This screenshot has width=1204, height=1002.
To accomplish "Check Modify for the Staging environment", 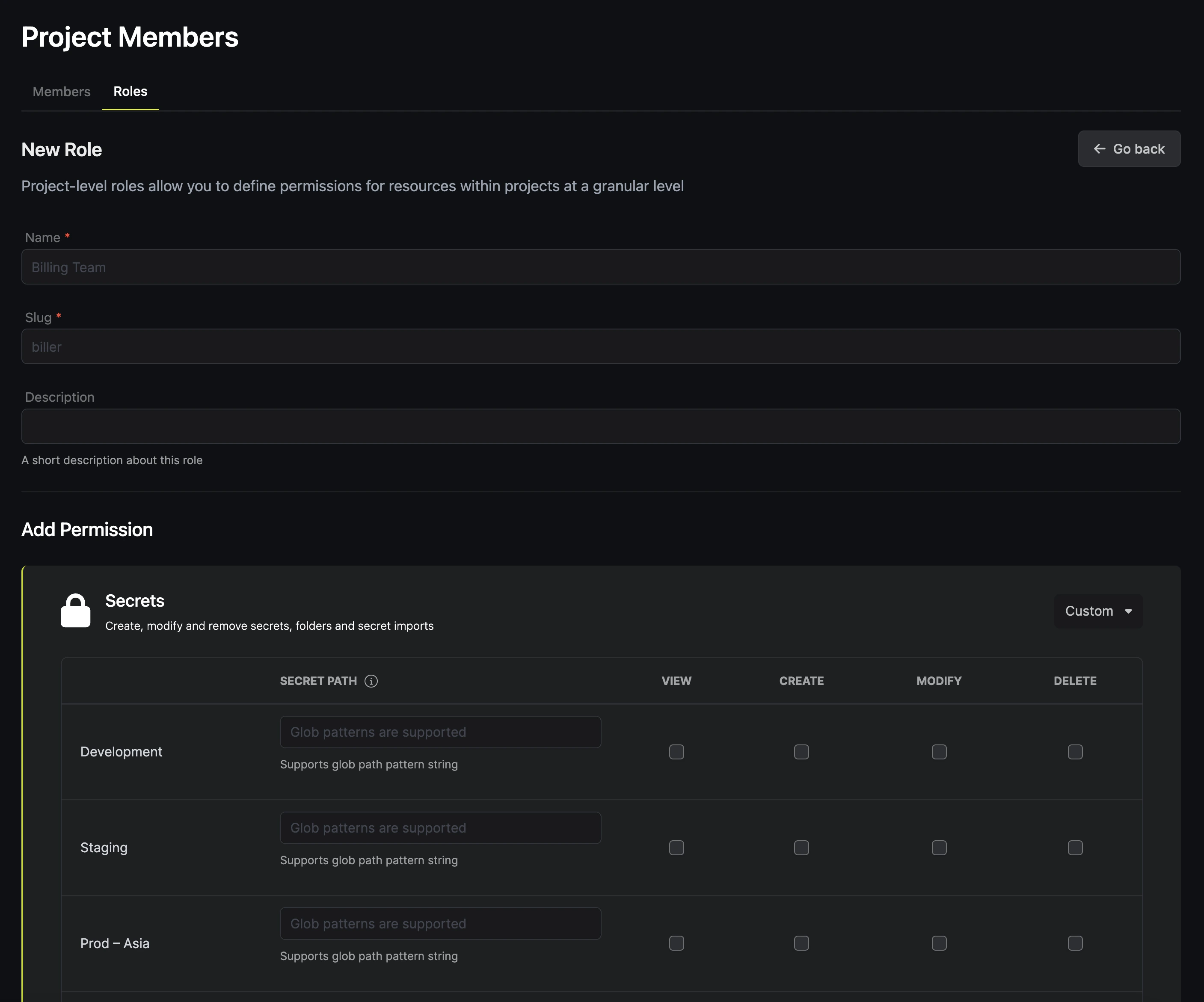I will coord(939,847).
